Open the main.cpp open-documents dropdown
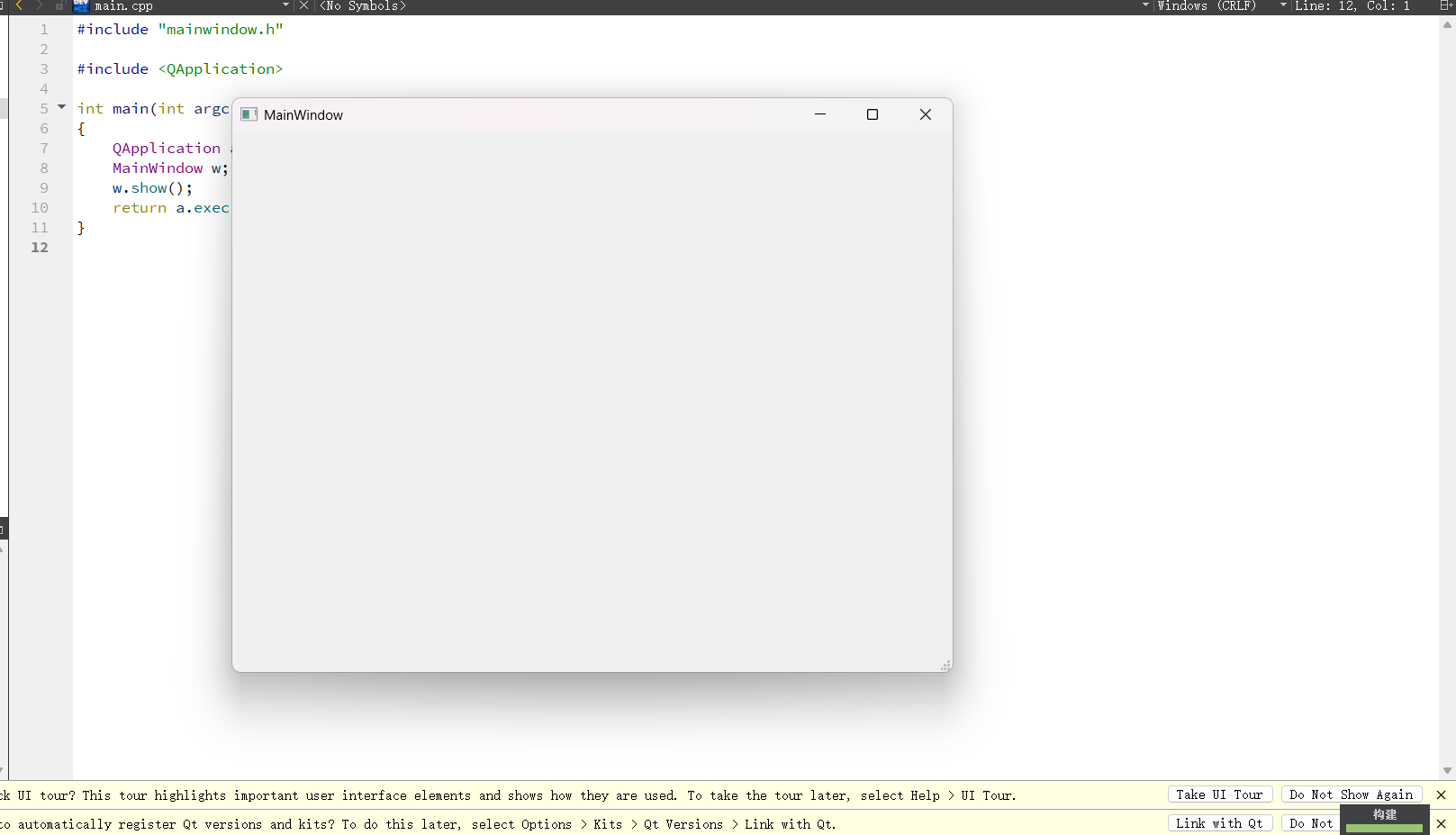 tap(285, 5)
